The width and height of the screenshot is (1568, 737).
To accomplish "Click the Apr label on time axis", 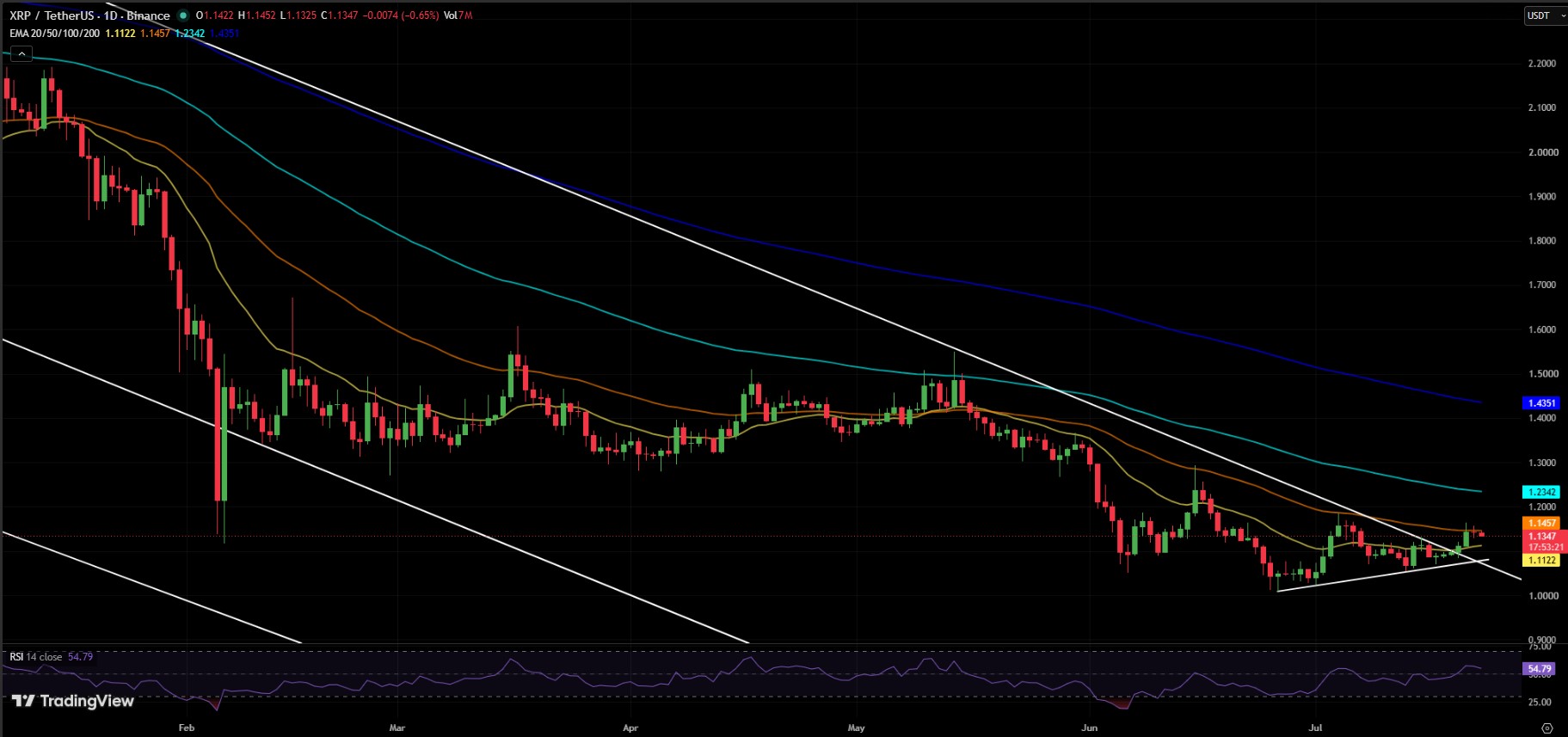I will pos(630,728).
